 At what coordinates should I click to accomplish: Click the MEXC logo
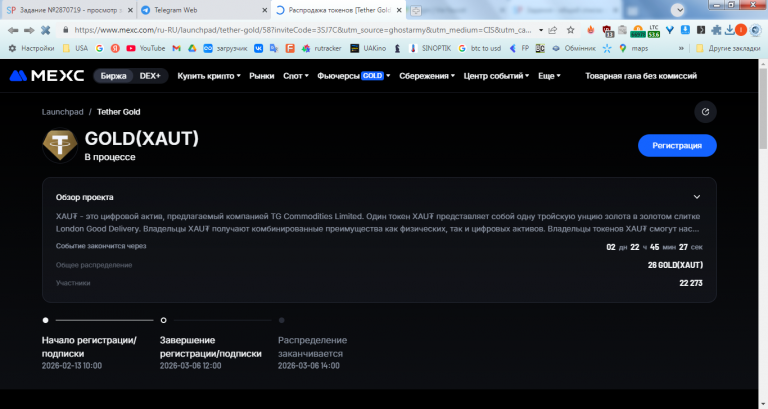tap(47, 75)
